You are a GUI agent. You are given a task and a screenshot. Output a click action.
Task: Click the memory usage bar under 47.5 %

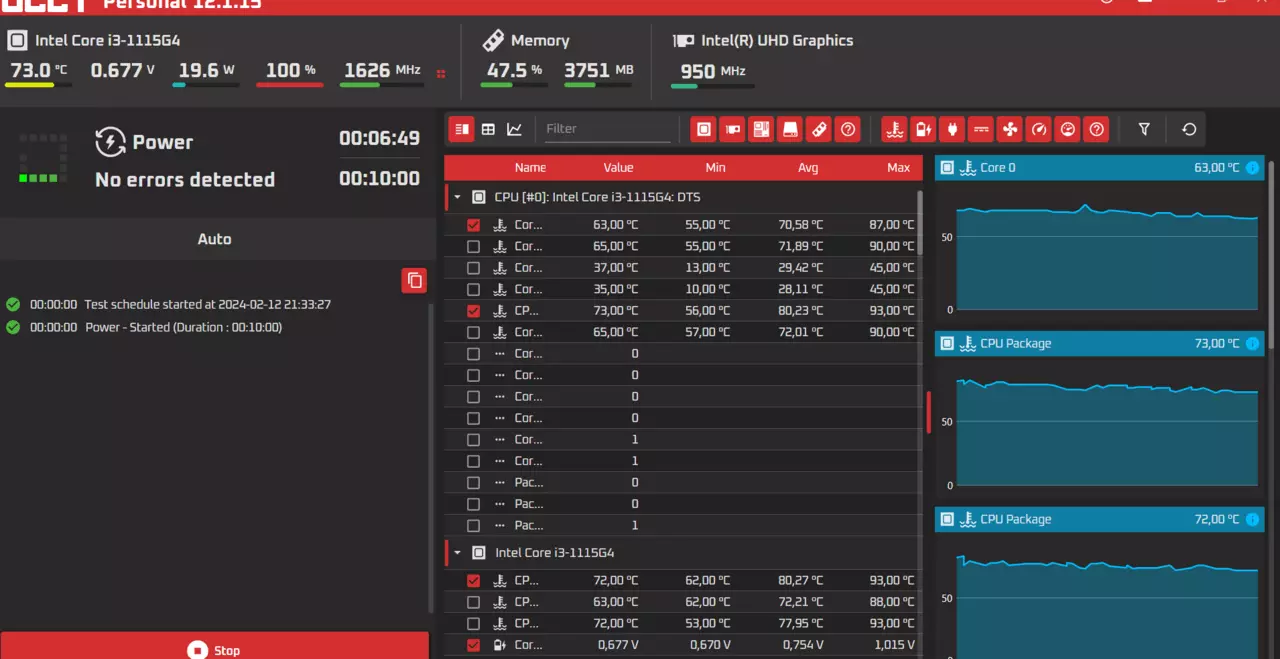513,85
